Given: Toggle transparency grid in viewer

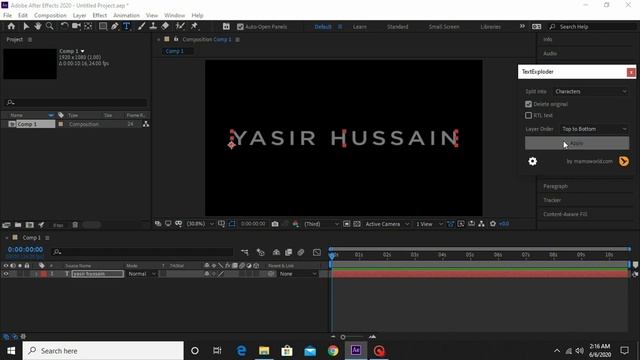Looking at the screenshot, I should (x=357, y=224).
